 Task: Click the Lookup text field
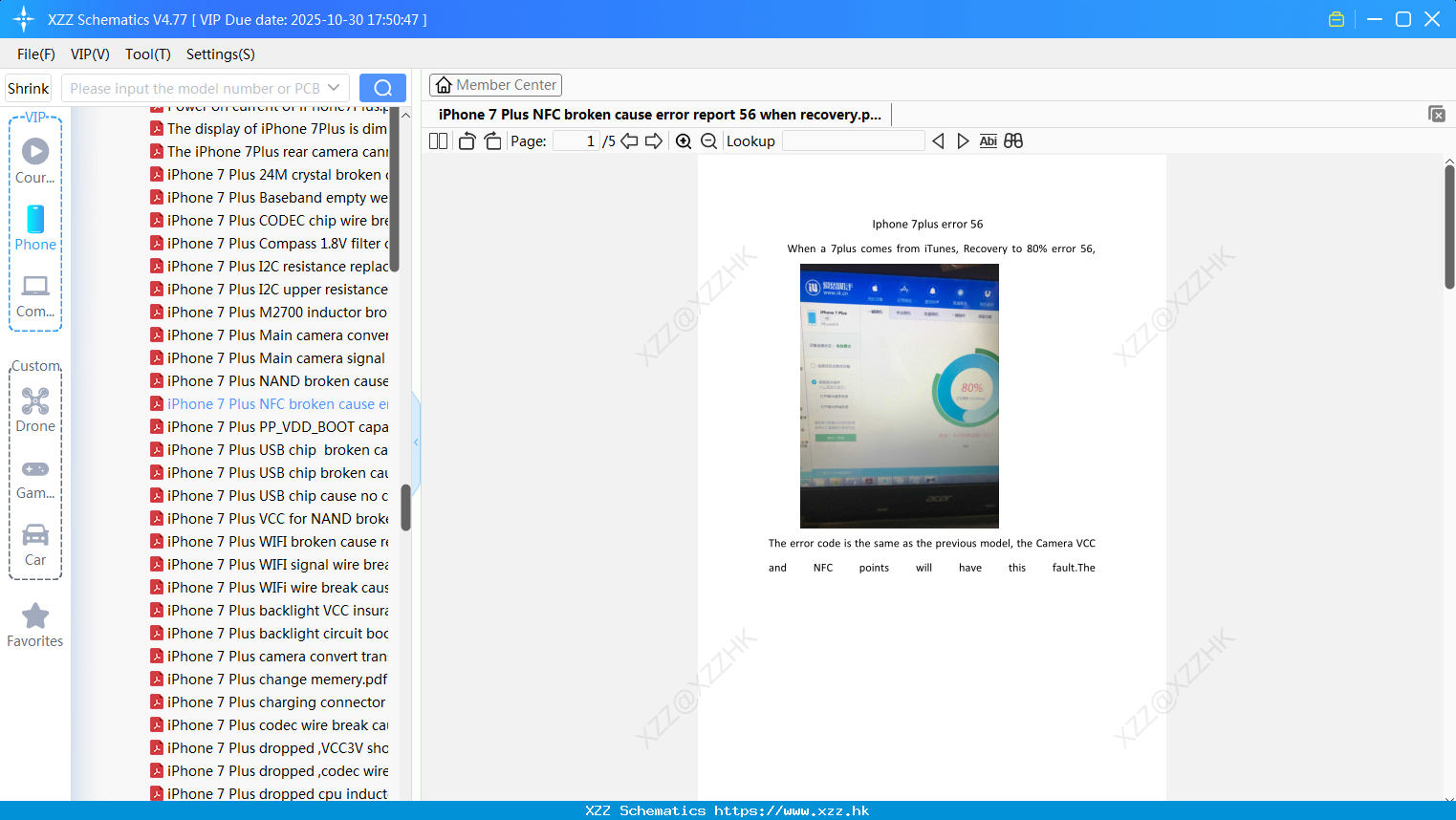click(x=854, y=141)
